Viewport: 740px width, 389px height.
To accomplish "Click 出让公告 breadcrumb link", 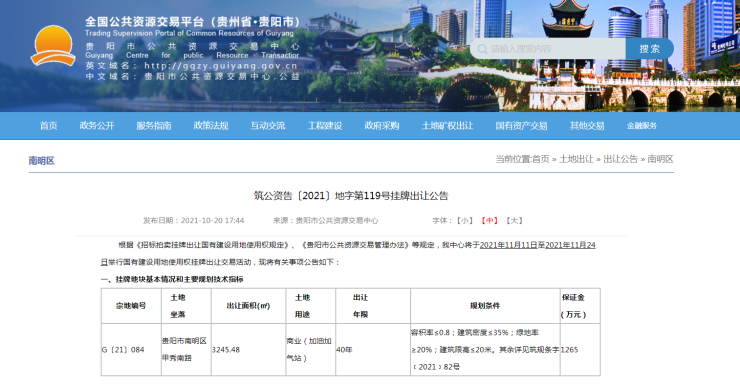I will (621, 159).
